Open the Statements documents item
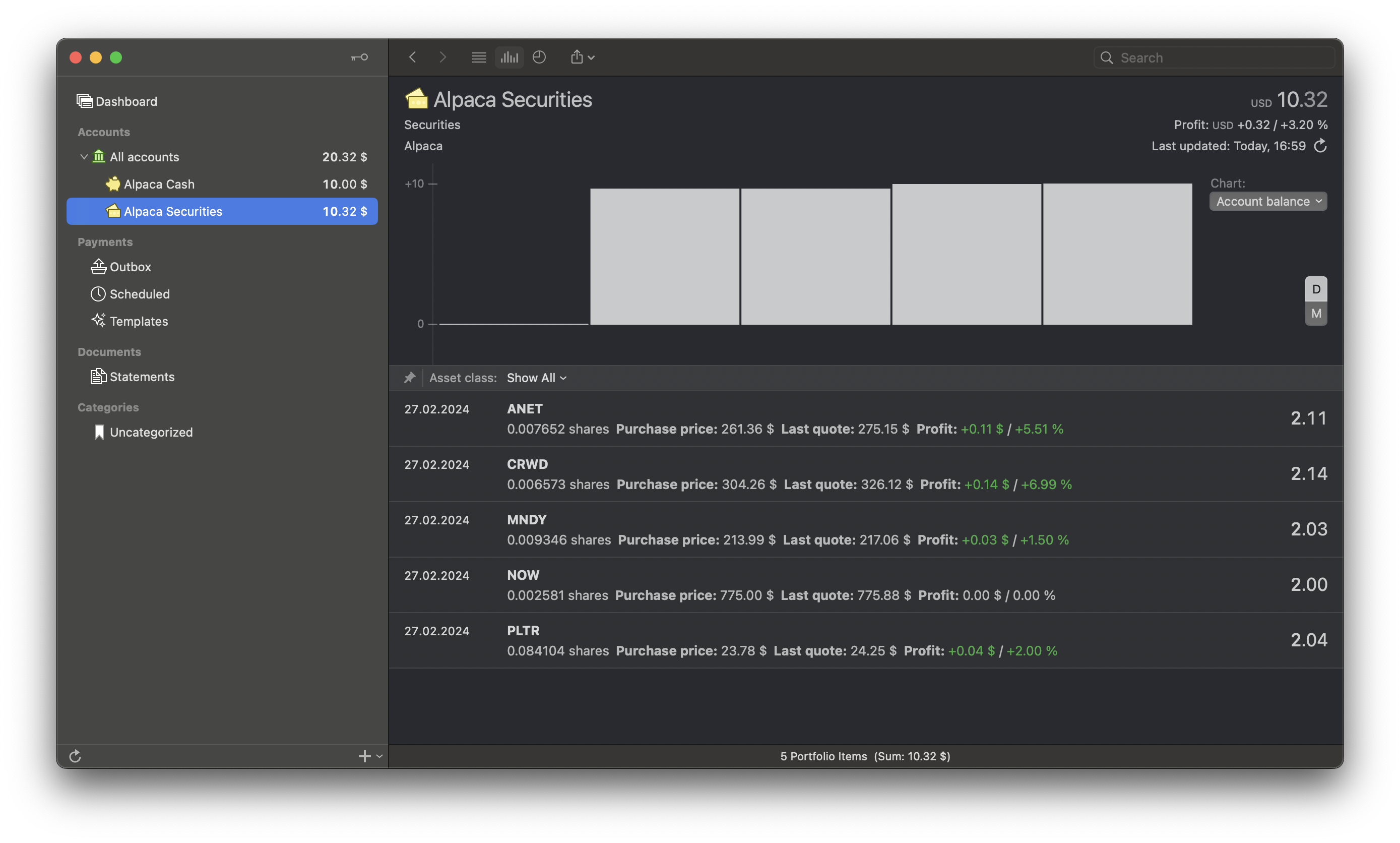The height and width of the screenshot is (843, 1400). pos(142,377)
